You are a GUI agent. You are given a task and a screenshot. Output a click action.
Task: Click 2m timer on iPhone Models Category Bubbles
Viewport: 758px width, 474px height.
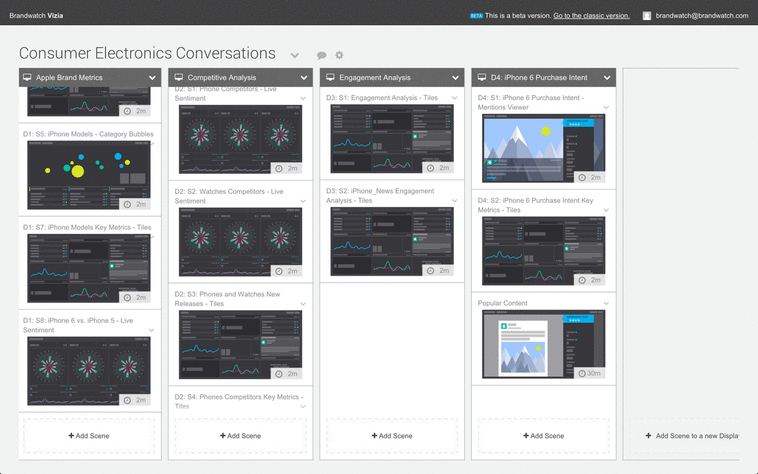click(136, 204)
